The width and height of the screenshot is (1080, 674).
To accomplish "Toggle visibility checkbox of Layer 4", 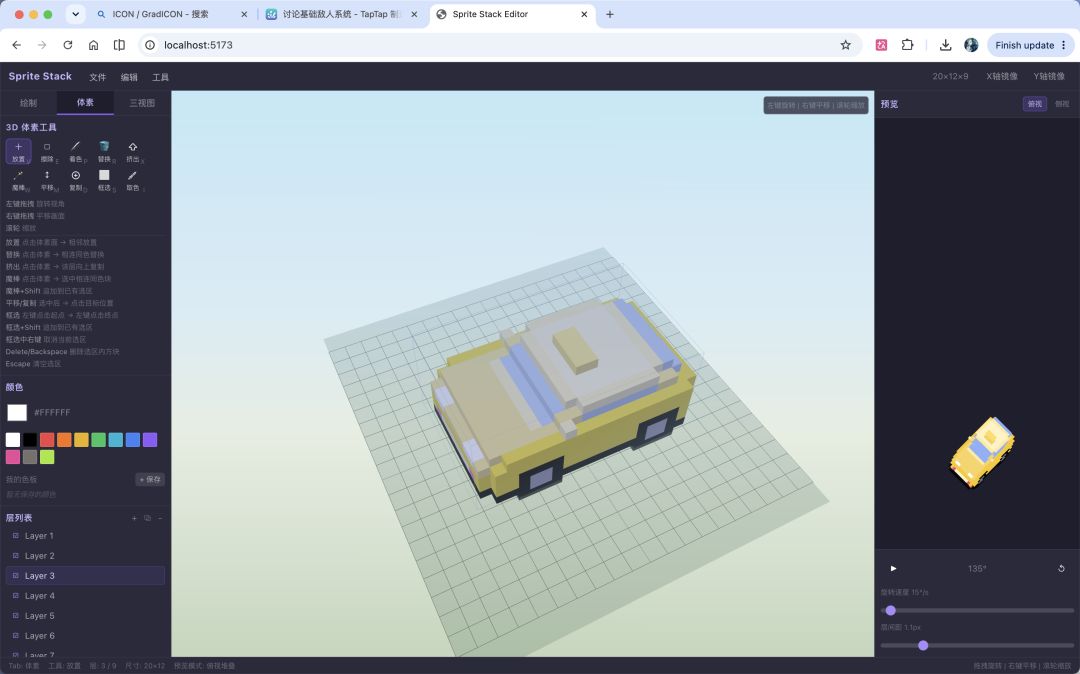I will (16, 595).
